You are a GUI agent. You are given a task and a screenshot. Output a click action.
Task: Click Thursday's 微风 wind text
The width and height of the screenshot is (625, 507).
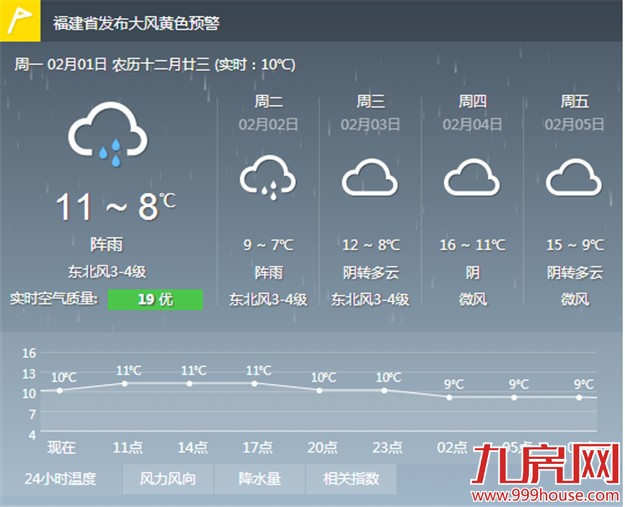(473, 299)
